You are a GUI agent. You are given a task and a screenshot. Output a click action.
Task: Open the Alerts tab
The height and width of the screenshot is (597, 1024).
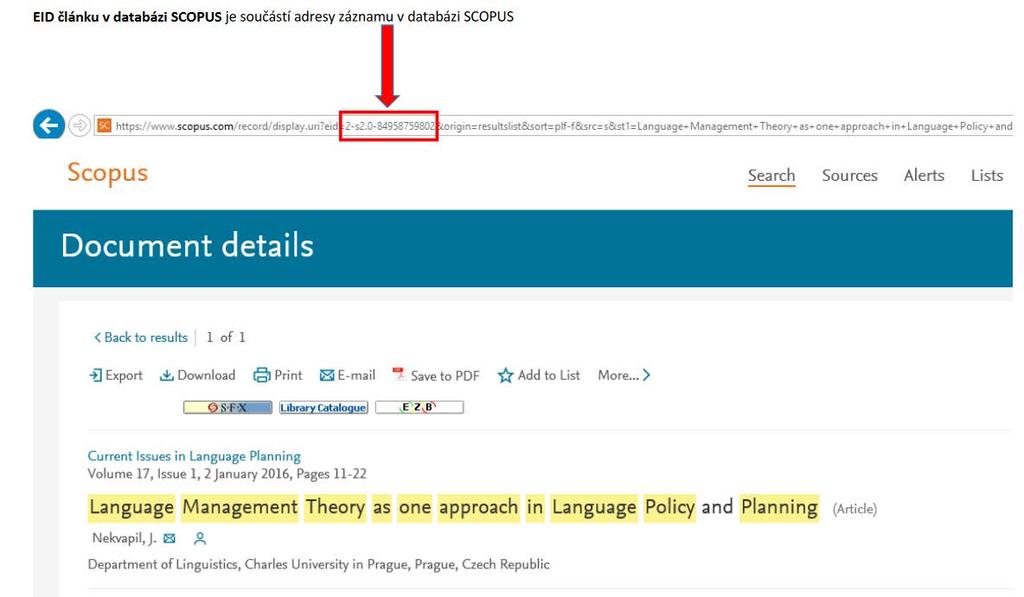[924, 176]
